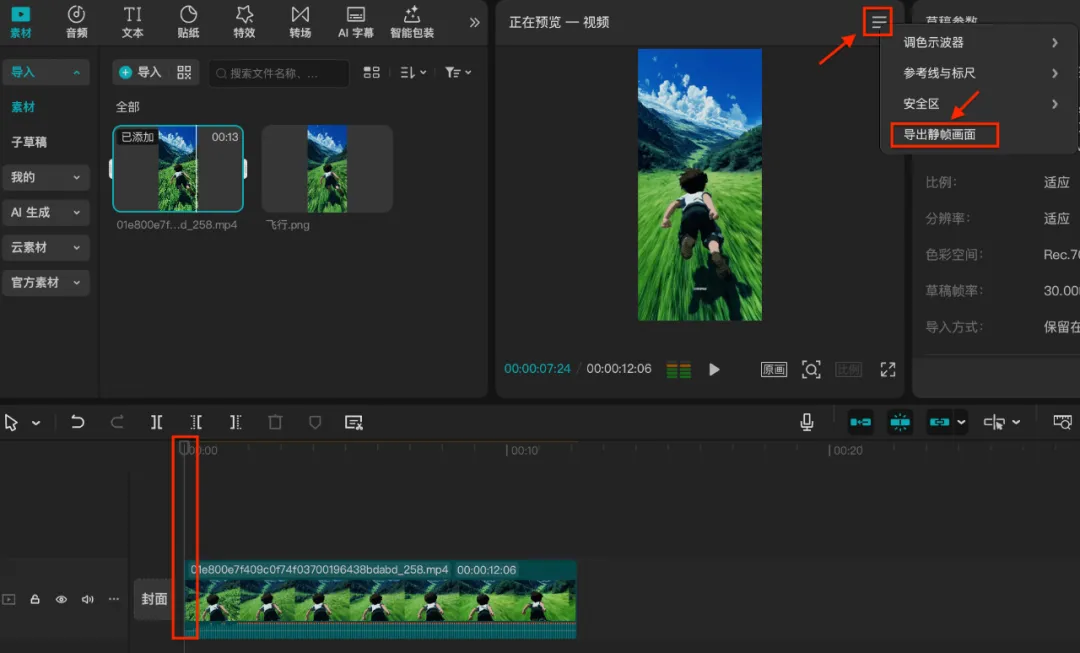Open the 素材 media tab
The image size is (1080, 653).
[21, 22]
